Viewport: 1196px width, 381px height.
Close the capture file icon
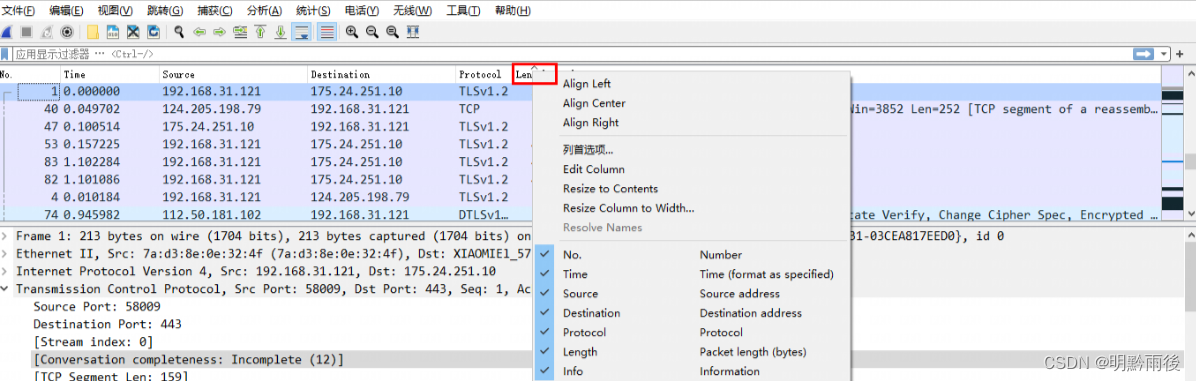tap(133, 32)
